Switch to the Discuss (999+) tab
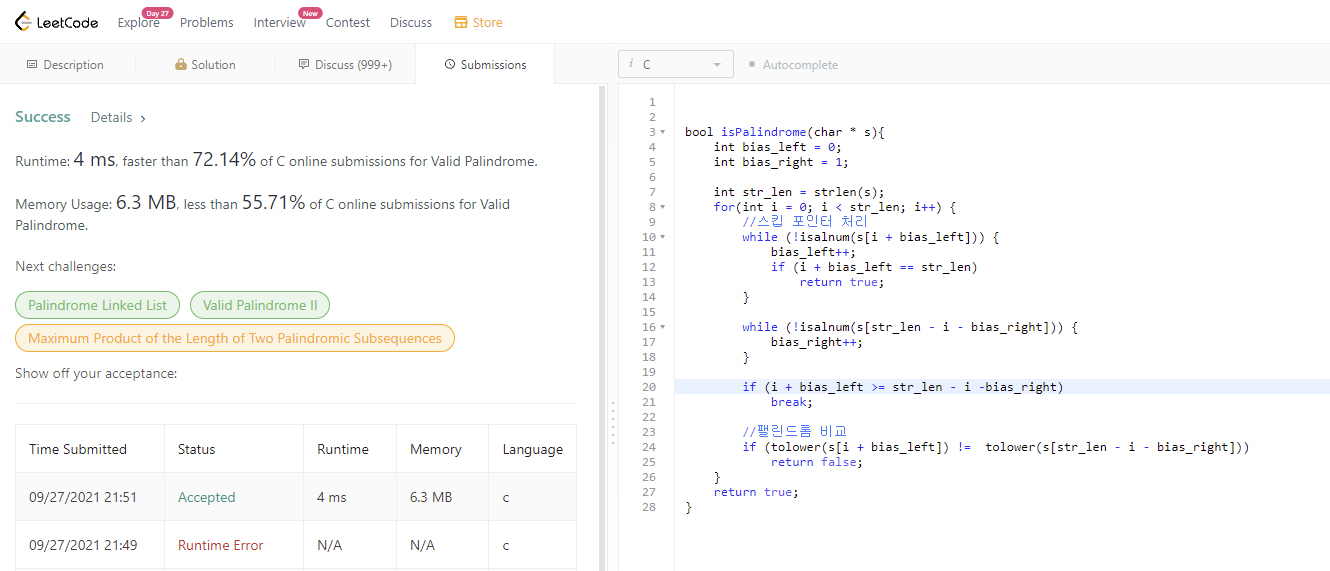 click(x=345, y=64)
